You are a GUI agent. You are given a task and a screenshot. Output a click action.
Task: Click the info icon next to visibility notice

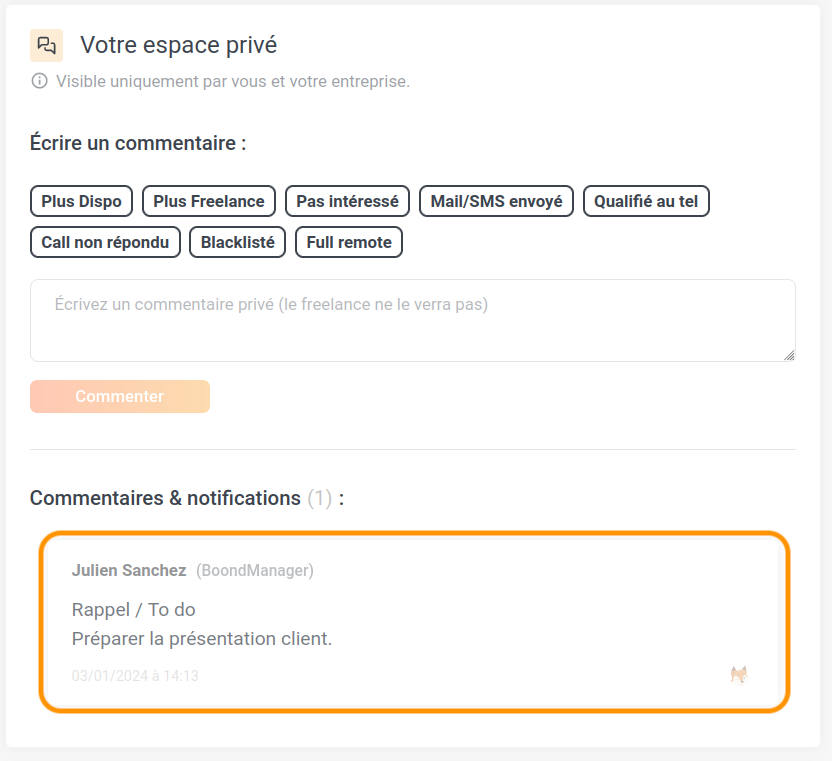pos(40,81)
